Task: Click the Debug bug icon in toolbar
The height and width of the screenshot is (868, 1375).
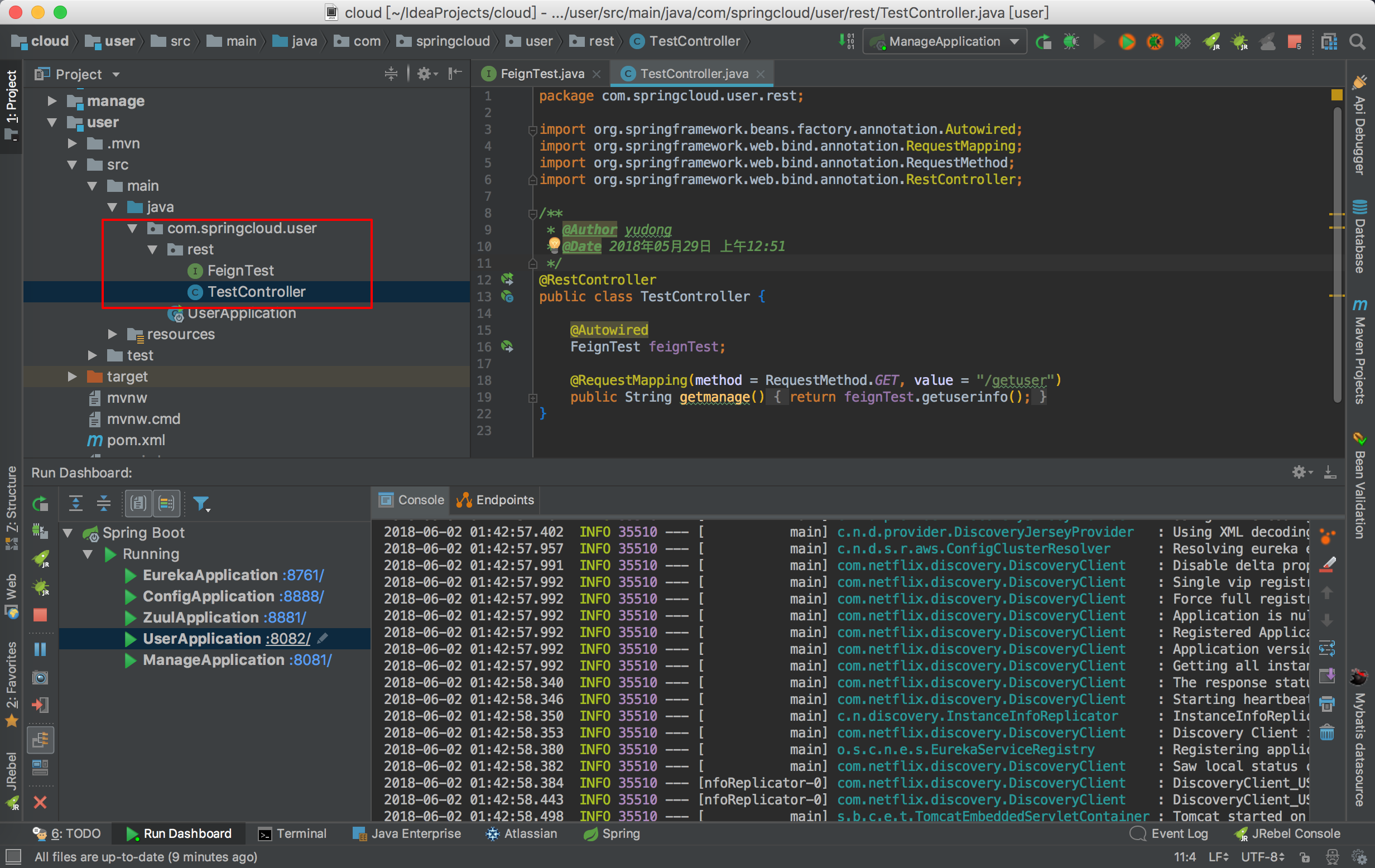Action: coord(1071,42)
